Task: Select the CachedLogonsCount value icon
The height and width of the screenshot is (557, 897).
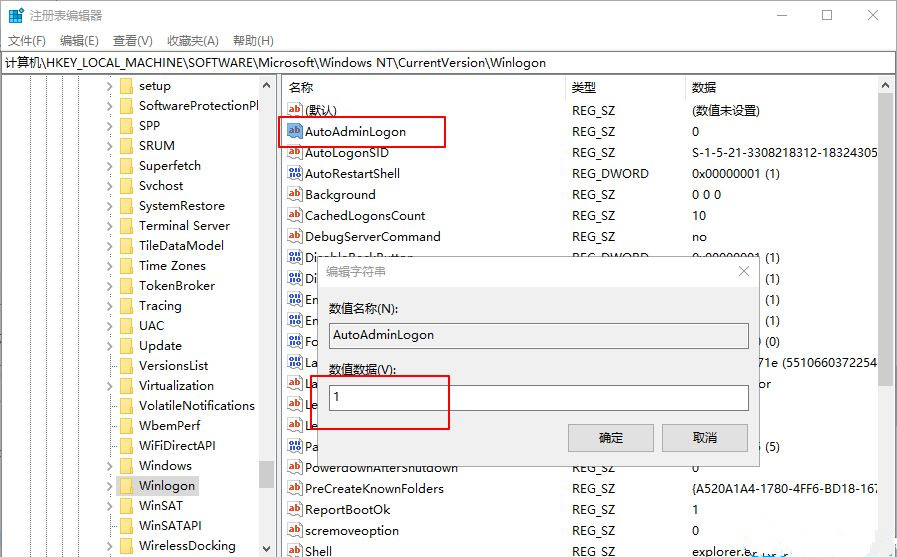Action: [294, 215]
